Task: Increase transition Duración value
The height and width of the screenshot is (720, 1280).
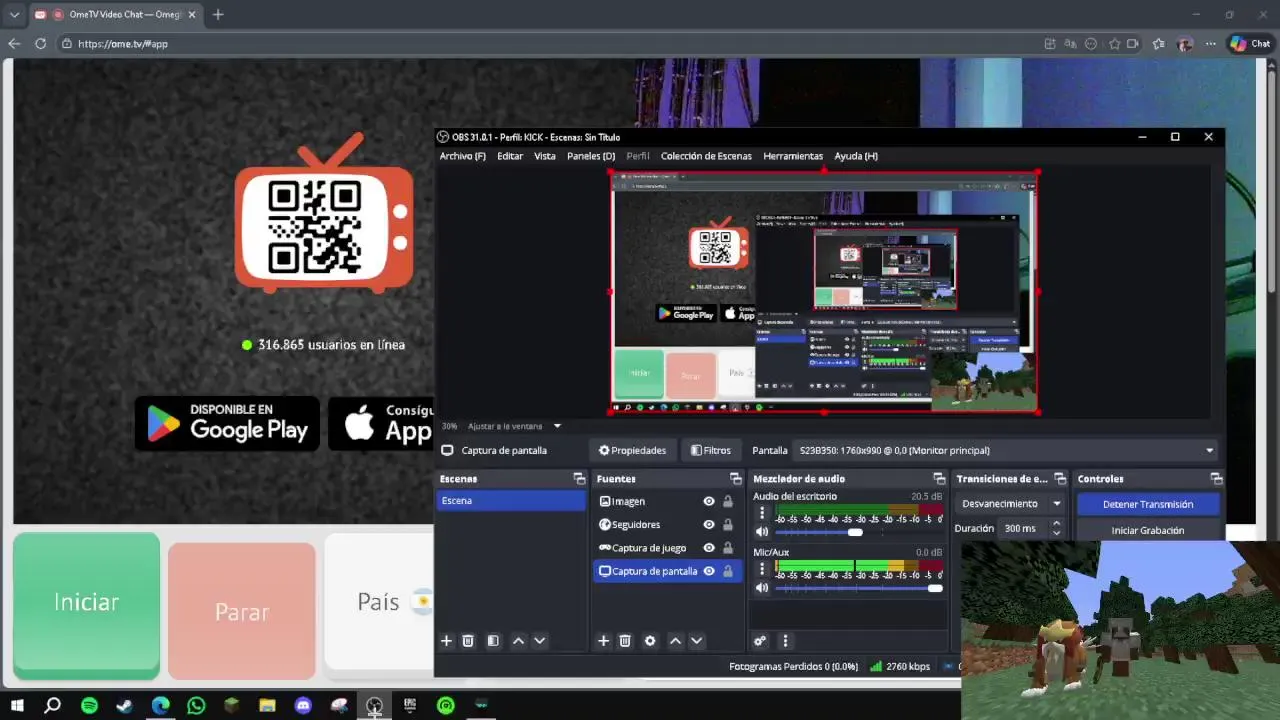Action: pyautogui.click(x=1056, y=524)
